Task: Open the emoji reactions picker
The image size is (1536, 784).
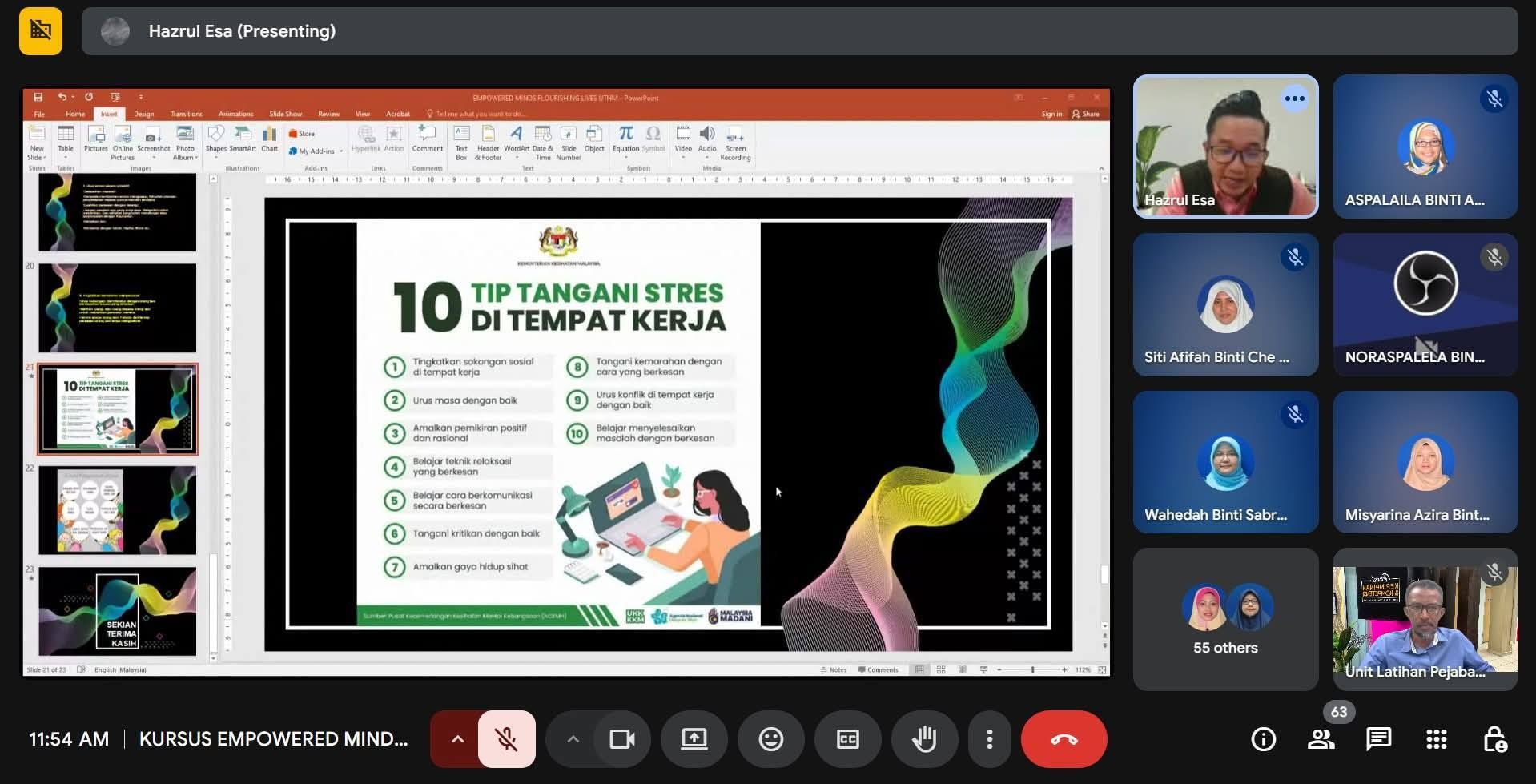Action: (x=770, y=739)
